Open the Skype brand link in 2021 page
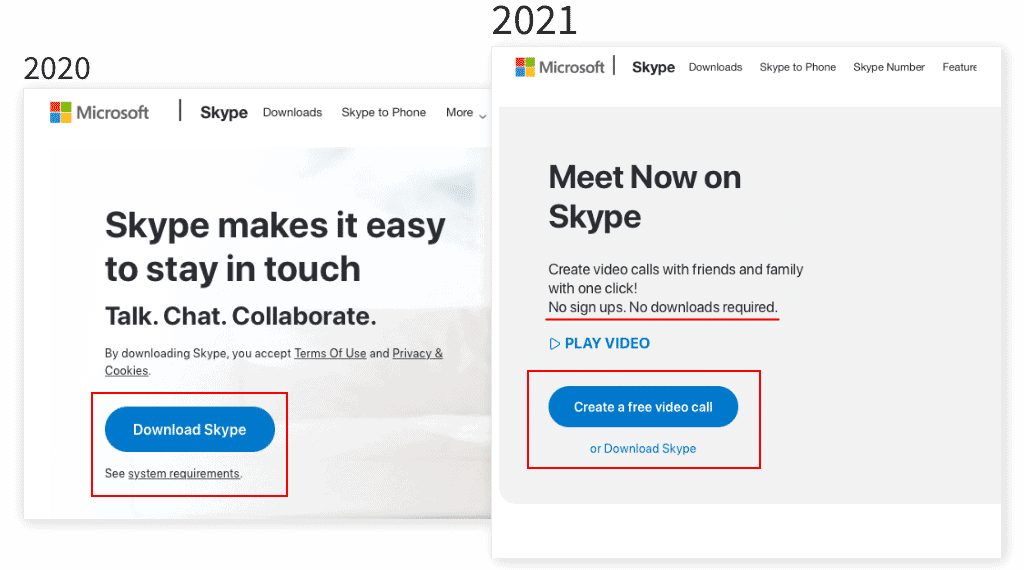Viewport: 1024px width, 570px height. click(653, 67)
